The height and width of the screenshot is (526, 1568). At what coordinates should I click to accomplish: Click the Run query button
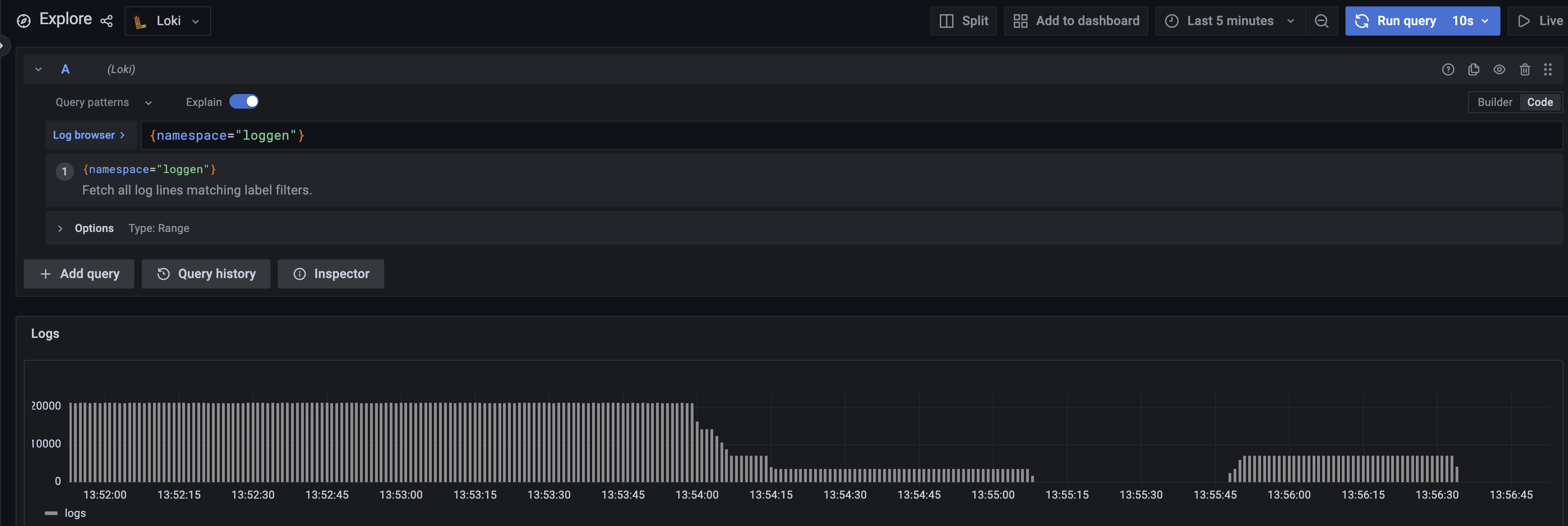tap(1406, 21)
